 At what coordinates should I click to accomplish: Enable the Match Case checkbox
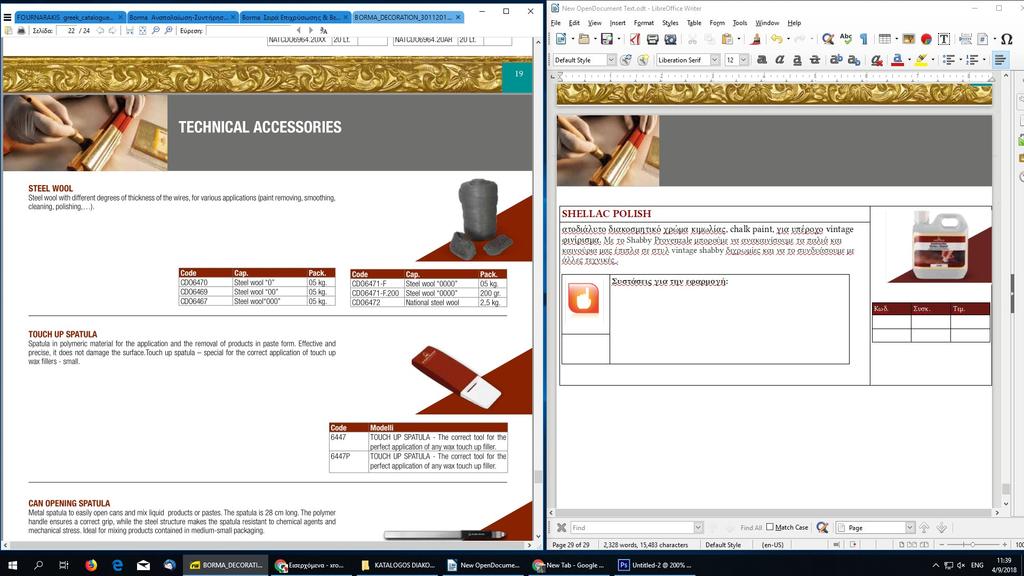tap(770, 527)
